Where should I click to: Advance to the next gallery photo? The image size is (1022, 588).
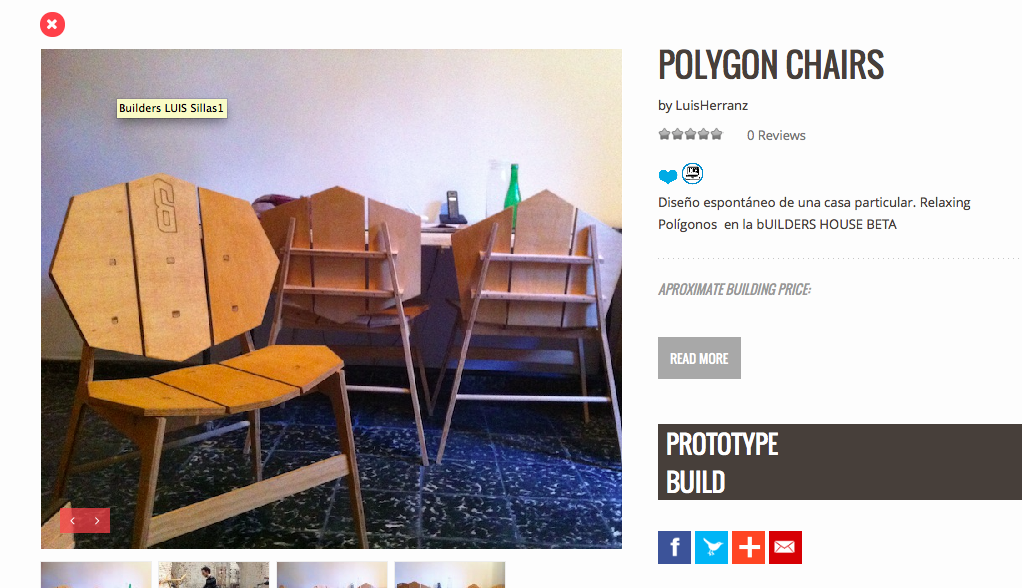point(97,521)
